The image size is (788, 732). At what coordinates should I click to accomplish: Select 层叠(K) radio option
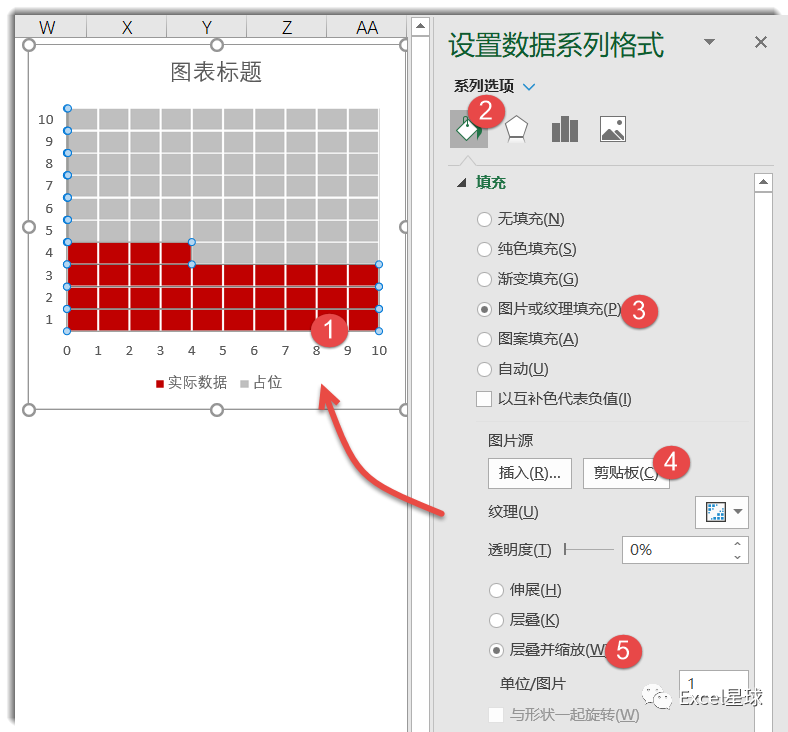(497, 620)
